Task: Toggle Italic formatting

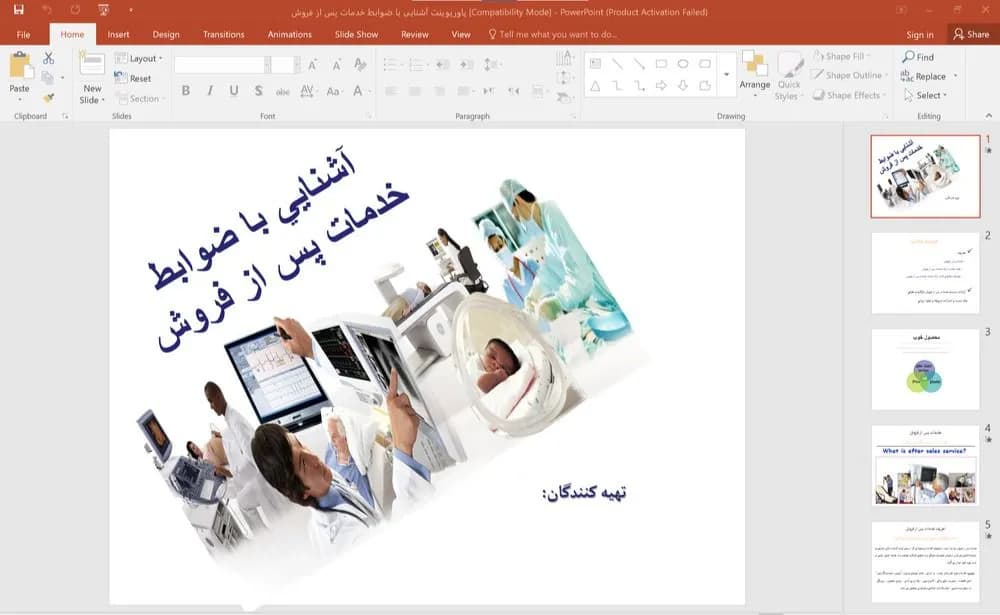Action: click(x=210, y=91)
